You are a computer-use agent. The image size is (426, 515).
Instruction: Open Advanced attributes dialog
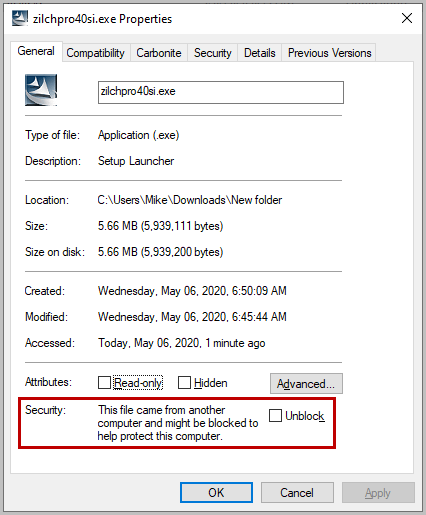(x=306, y=384)
